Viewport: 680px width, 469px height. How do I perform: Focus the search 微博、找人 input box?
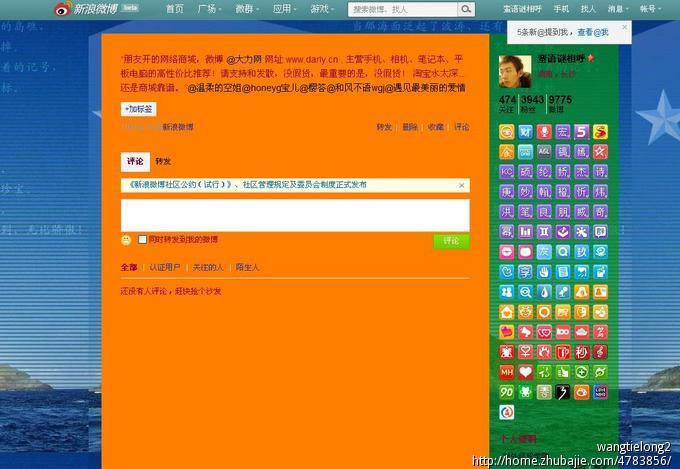pos(402,9)
